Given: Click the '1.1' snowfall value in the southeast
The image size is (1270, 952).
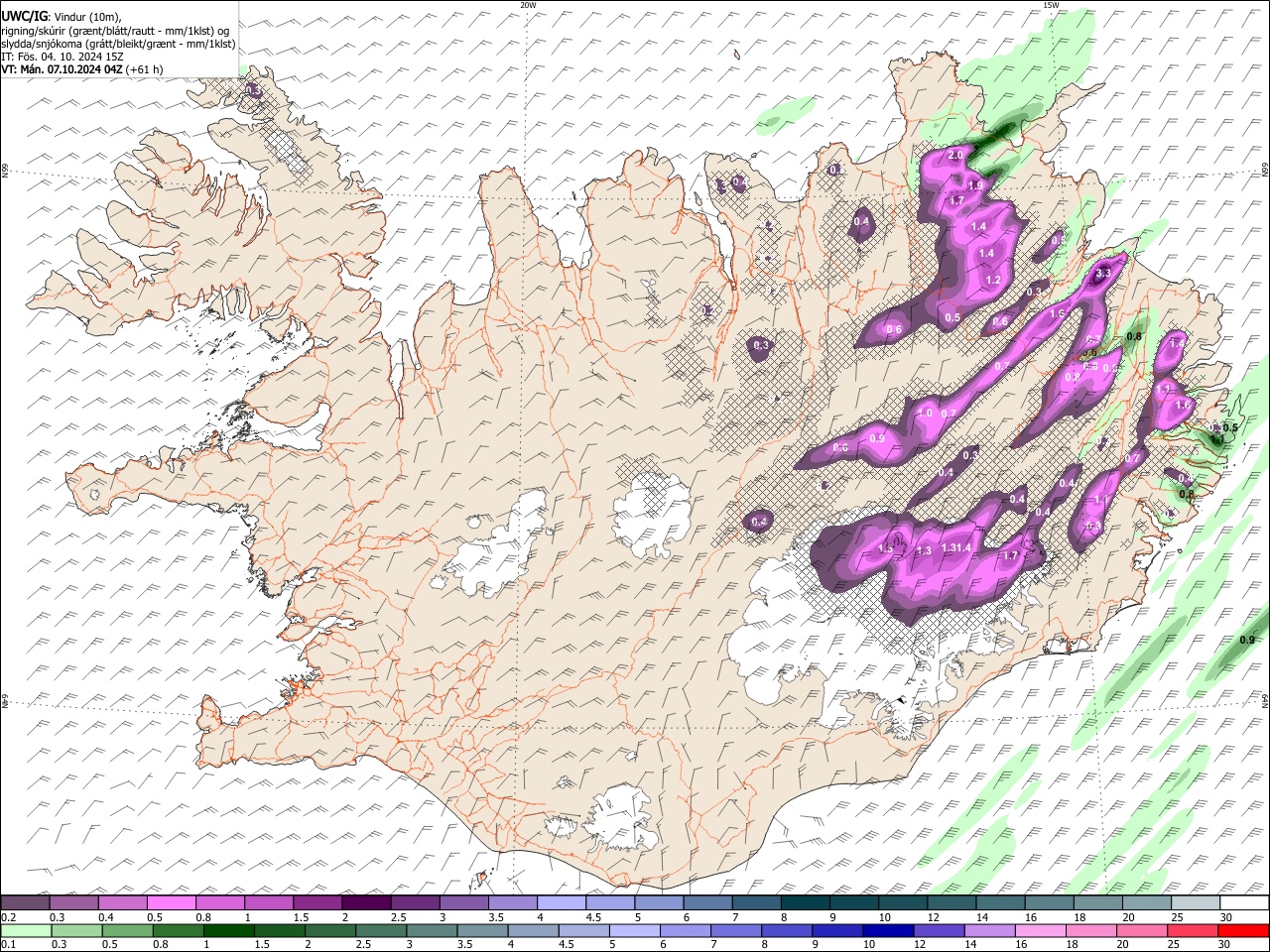Looking at the screenshot, I should click(x=1101, y=501).
